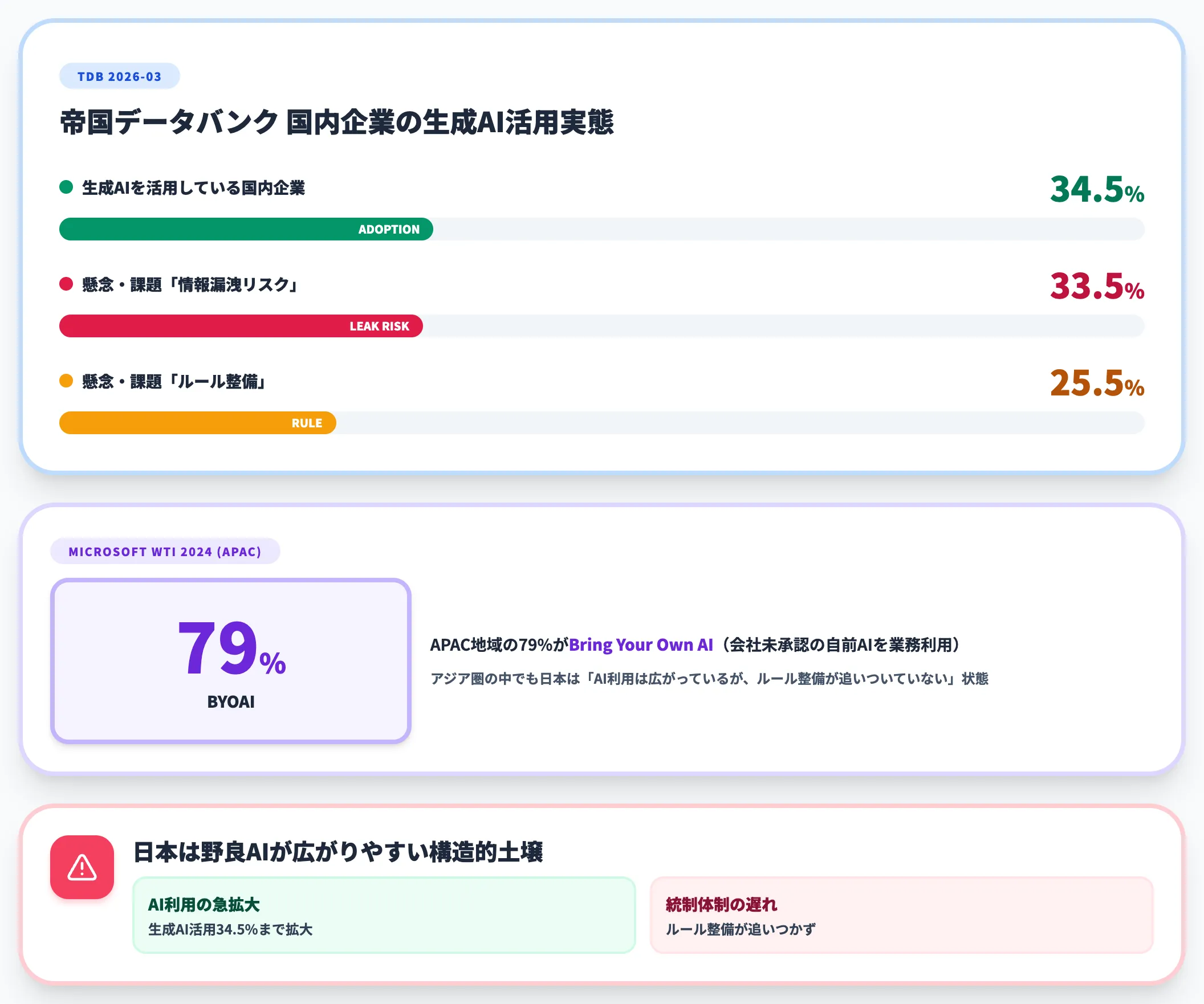Click the 33.5% leak risk value
This screenshot has height=1004, width=1204.
[x=1097, y=286]
